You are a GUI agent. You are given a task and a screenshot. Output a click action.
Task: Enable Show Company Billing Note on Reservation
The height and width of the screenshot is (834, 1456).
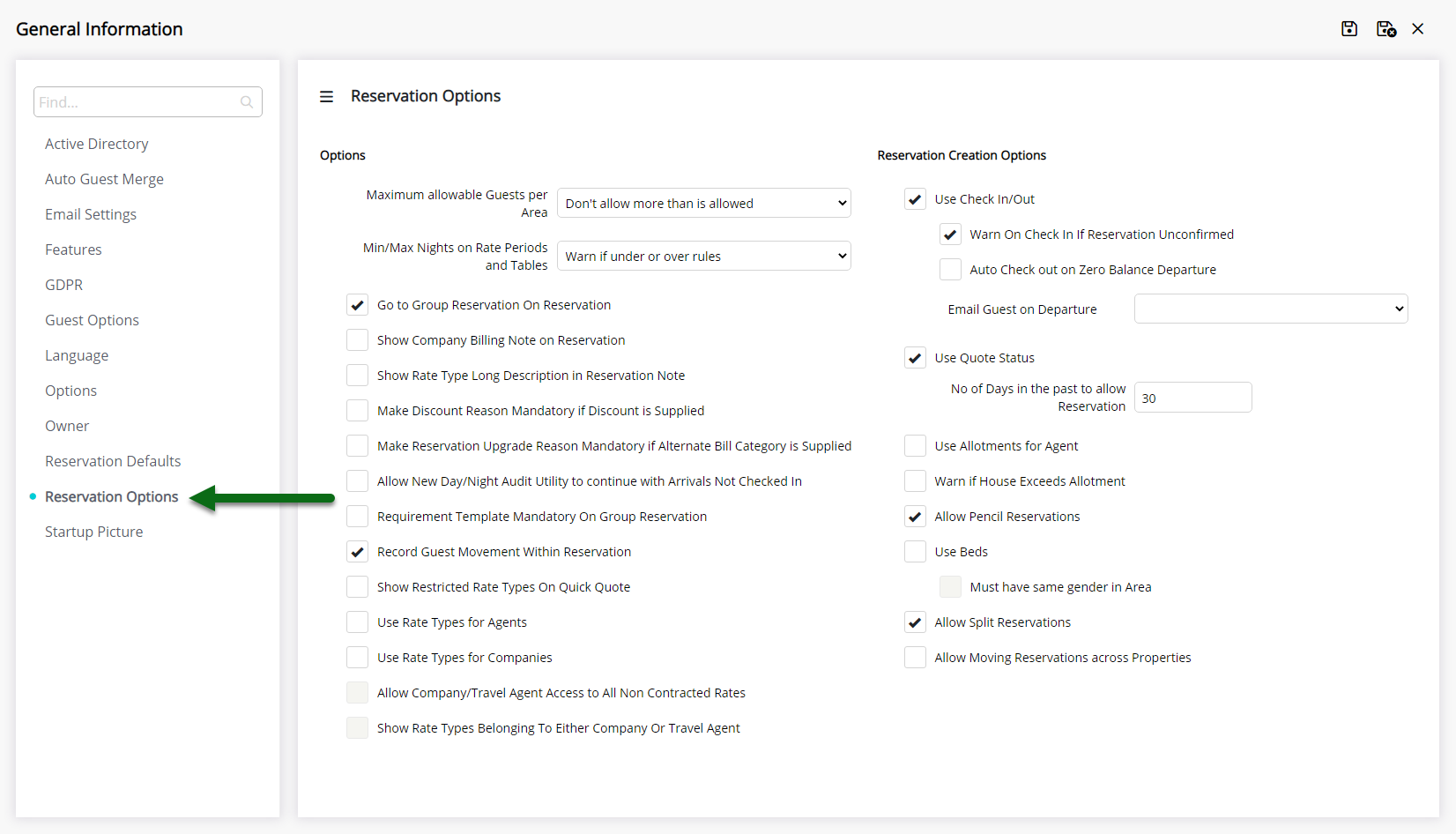(357, 340)
